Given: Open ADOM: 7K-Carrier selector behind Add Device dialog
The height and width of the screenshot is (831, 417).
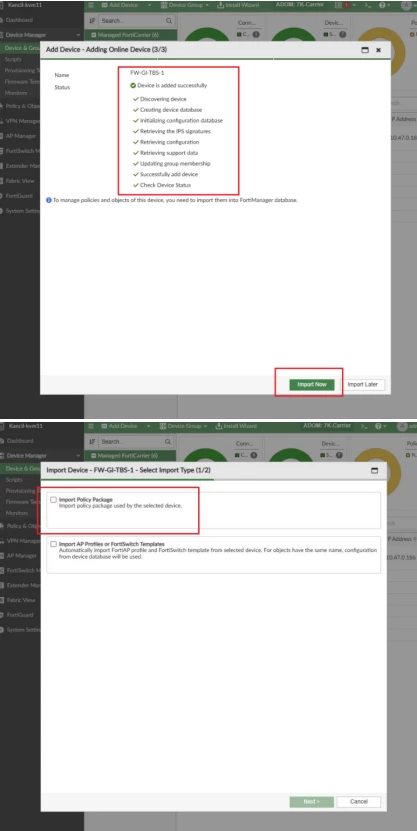Looking at the screenshot, I should (x=300, y=4).
